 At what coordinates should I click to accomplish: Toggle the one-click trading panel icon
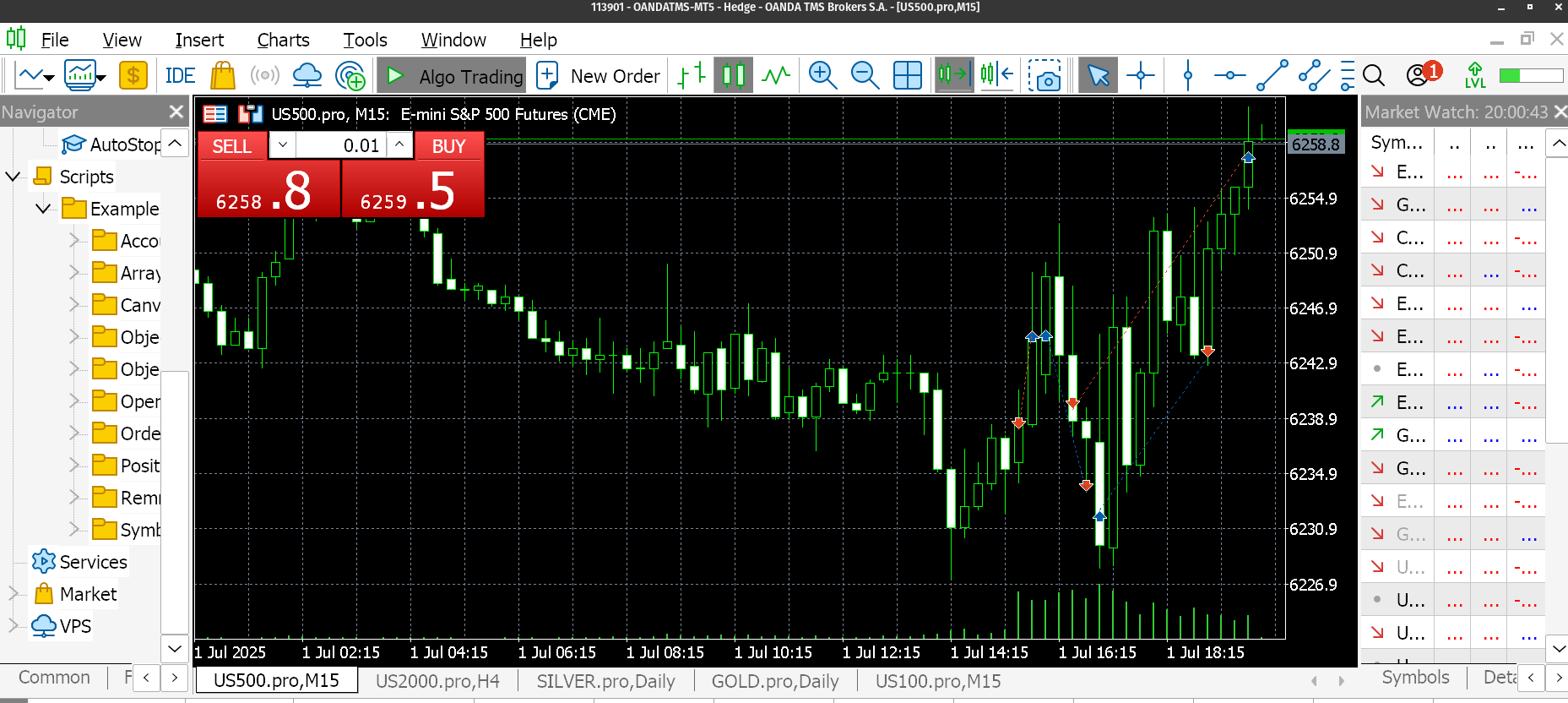pyautogui.click(x=215, y=114)
